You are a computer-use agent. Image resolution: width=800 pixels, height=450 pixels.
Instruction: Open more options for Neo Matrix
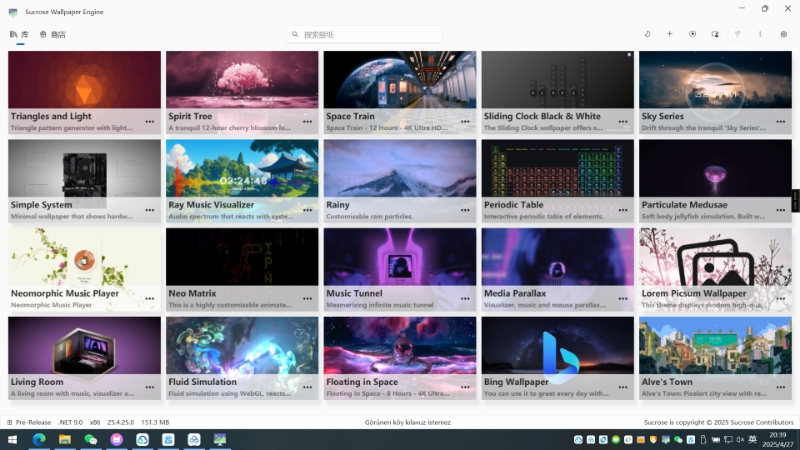tap(307, 298)
